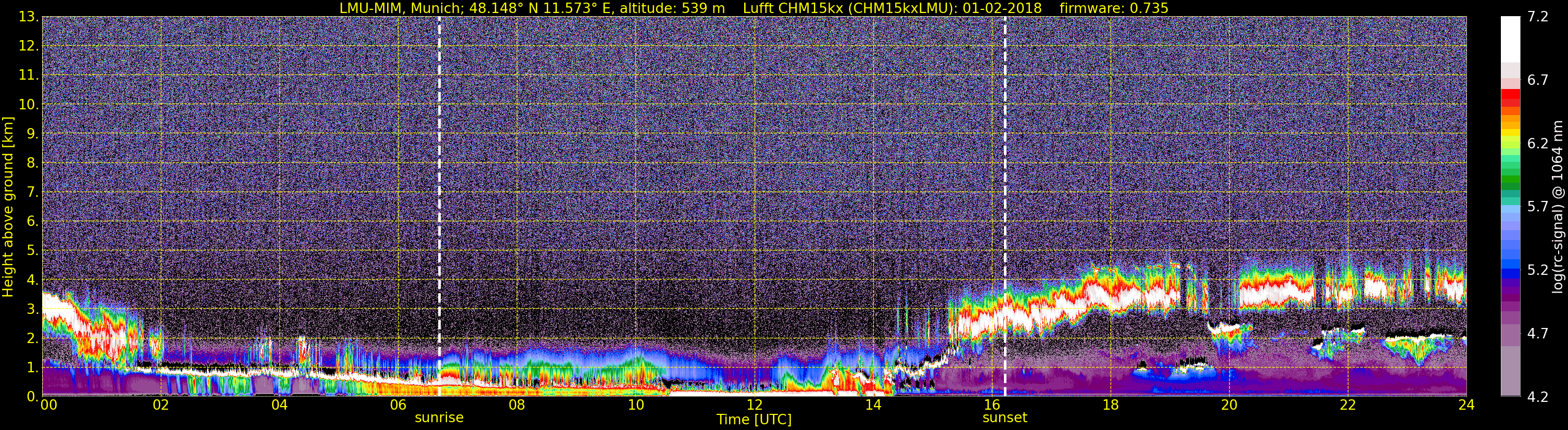Click the 'sunrise' label below the axis
Image resolution: width=1568 pixels, height=430 pixels.
pyautogui.click(x=439, y=418)
